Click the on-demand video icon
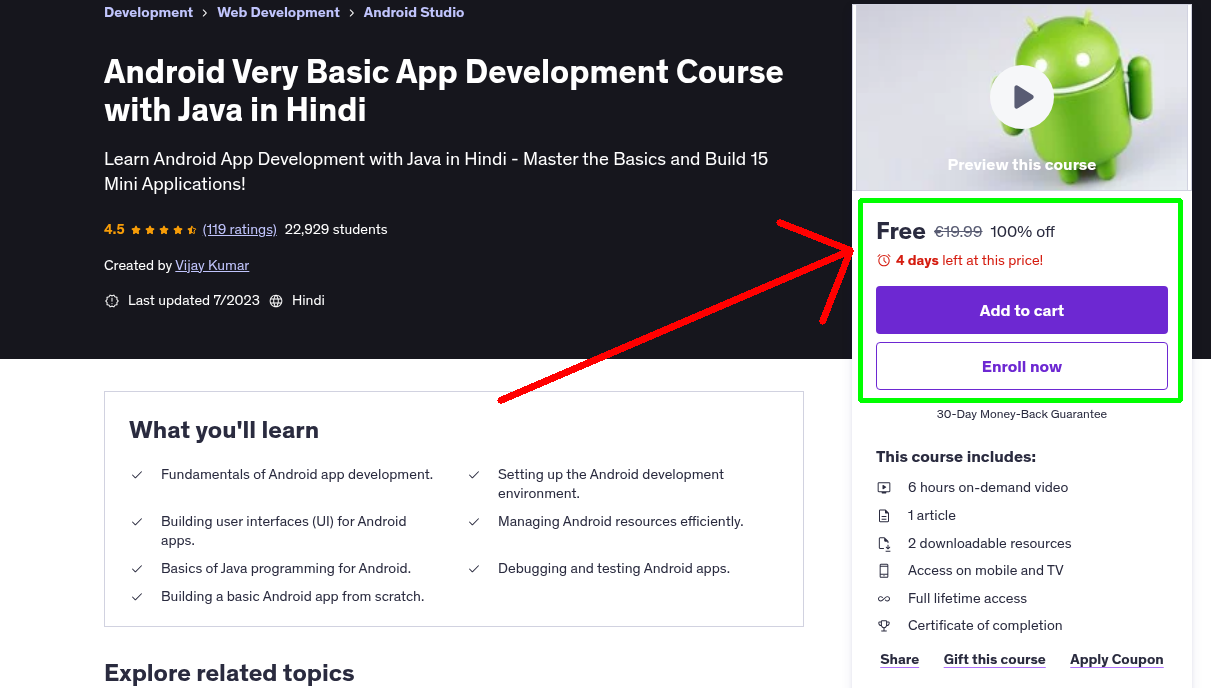 pos(884,488)
